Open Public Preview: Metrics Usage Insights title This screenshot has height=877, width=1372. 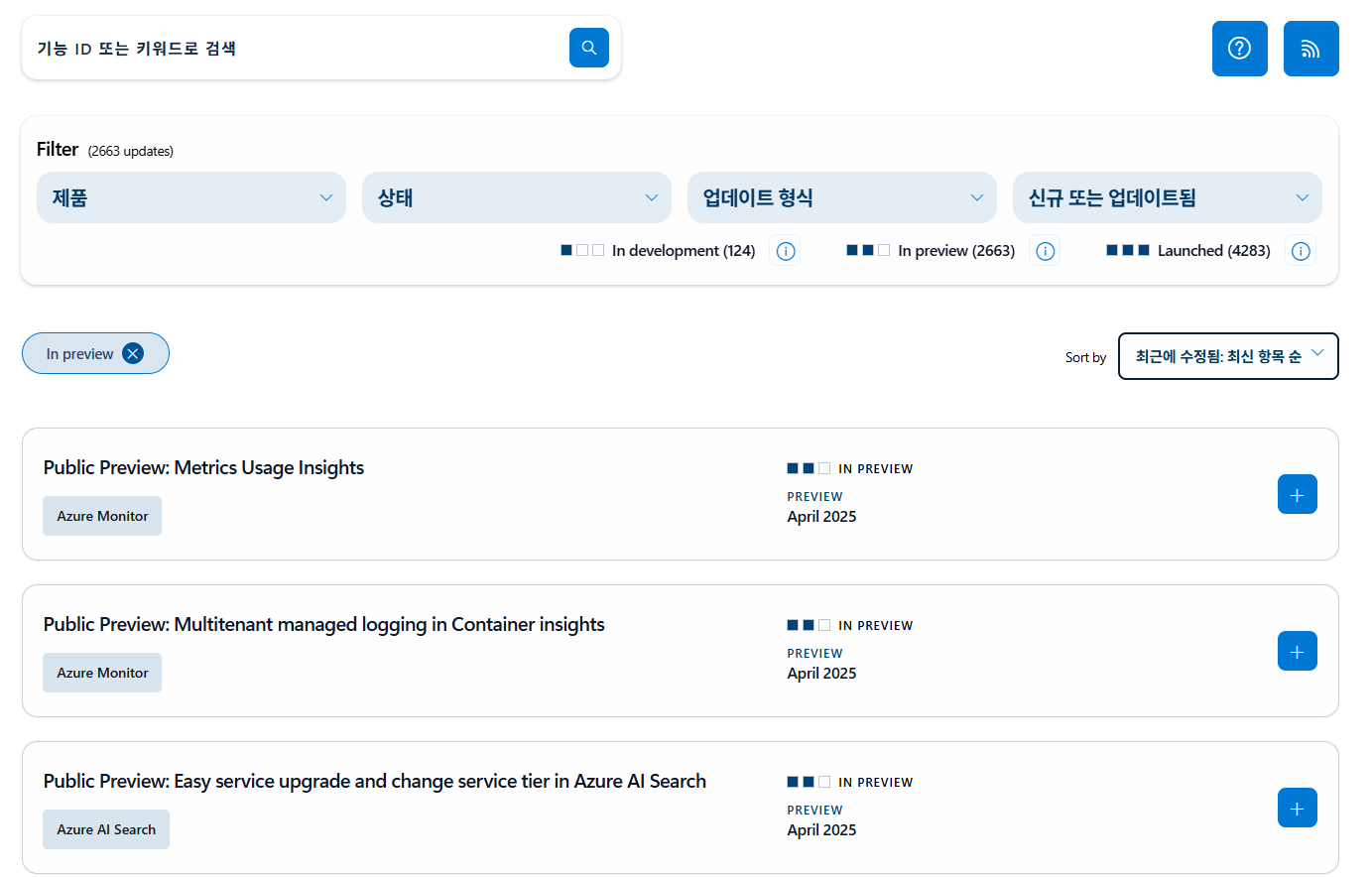point(203,467)
